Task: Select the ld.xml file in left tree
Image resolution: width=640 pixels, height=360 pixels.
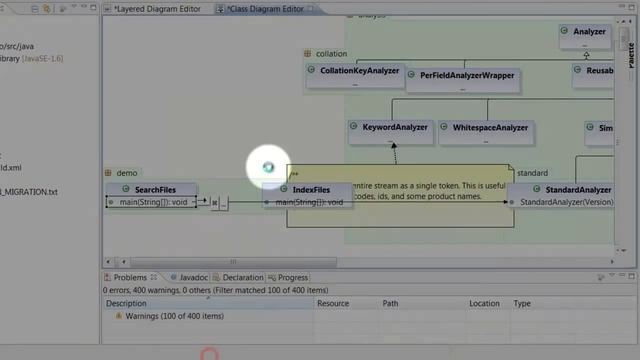Action: tap(11, 168)
